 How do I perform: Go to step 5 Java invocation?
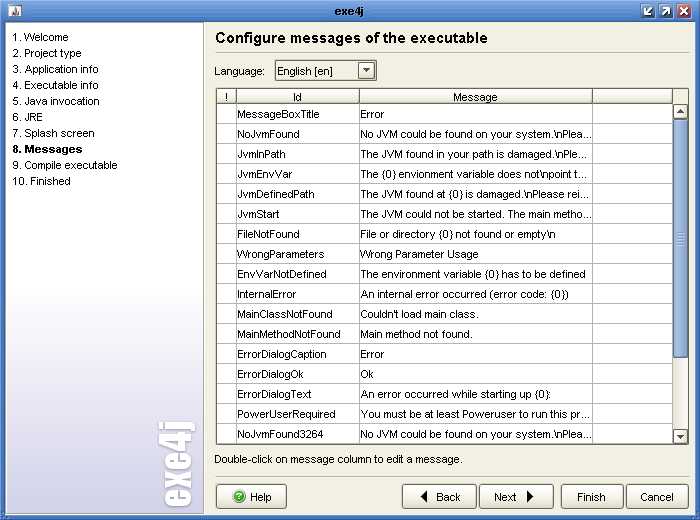56,101
